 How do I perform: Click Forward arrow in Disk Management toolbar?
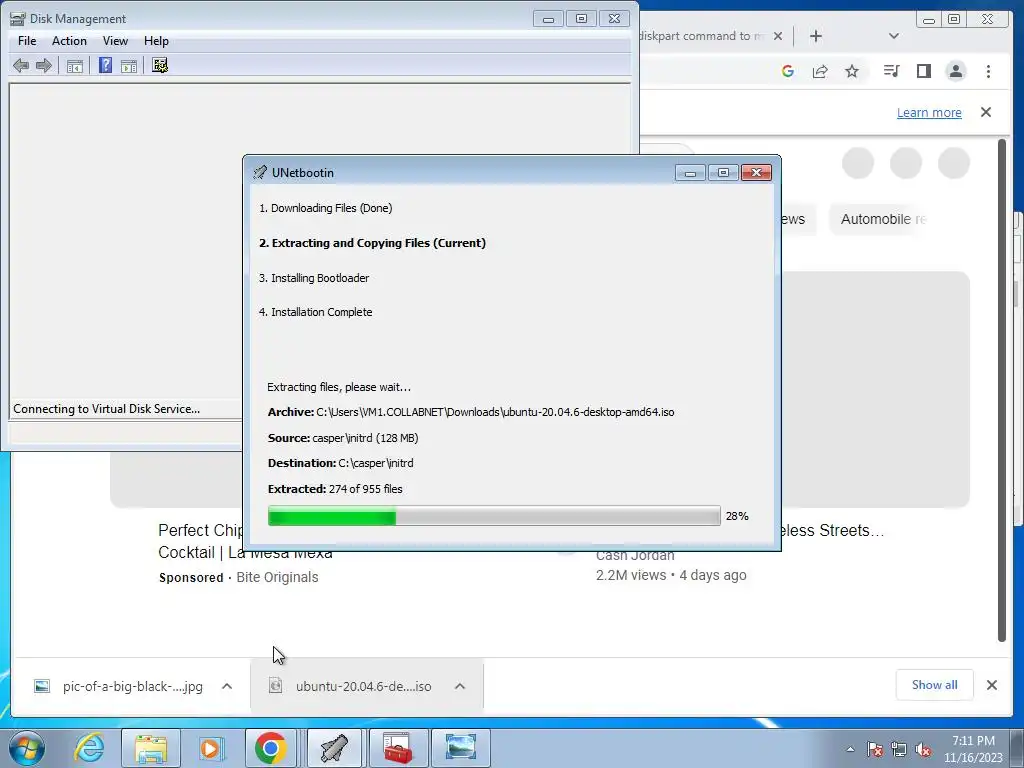coord(44,65)
